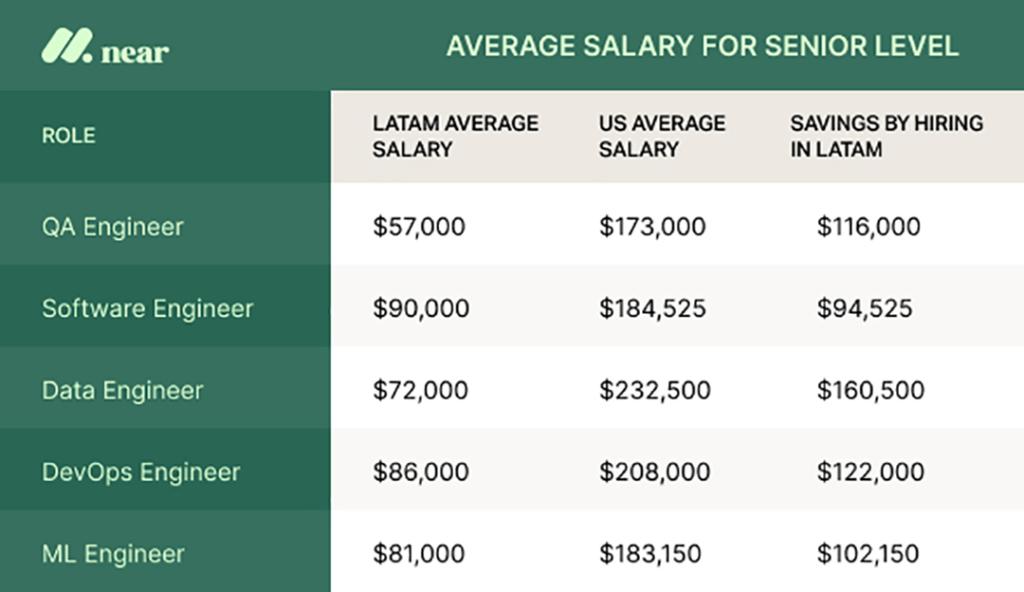Select the $184,525 US salary figure
1024x592 pixels.
(652, 309)
